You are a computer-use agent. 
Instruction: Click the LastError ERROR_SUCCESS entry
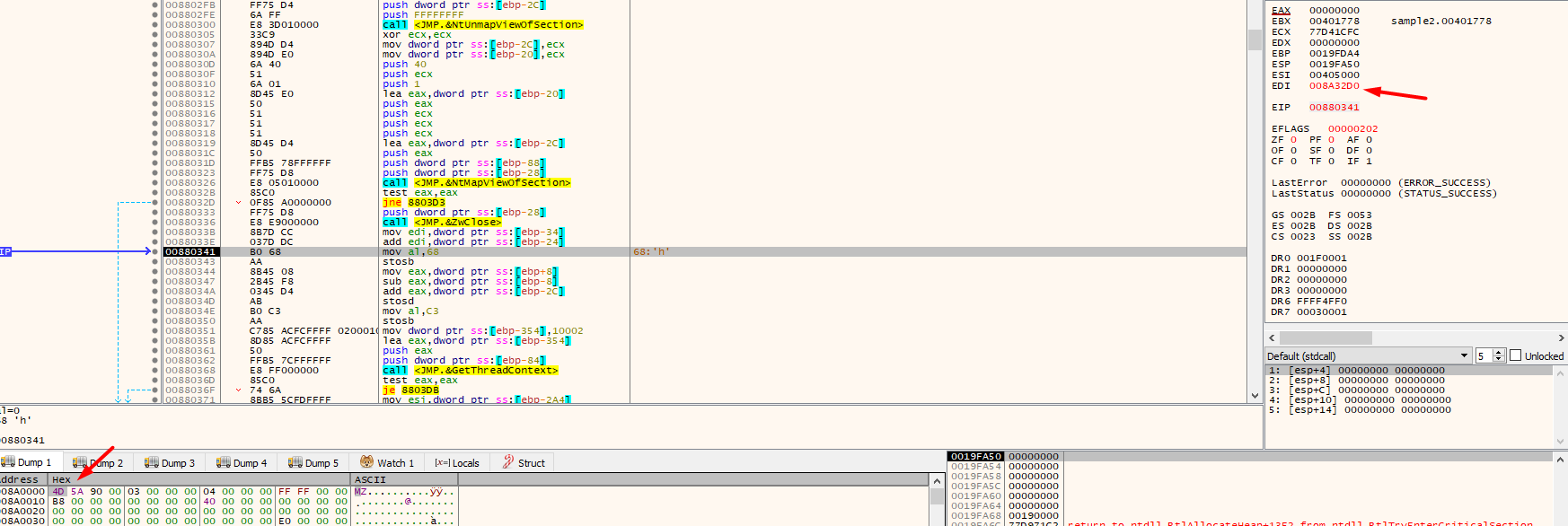1381,182
